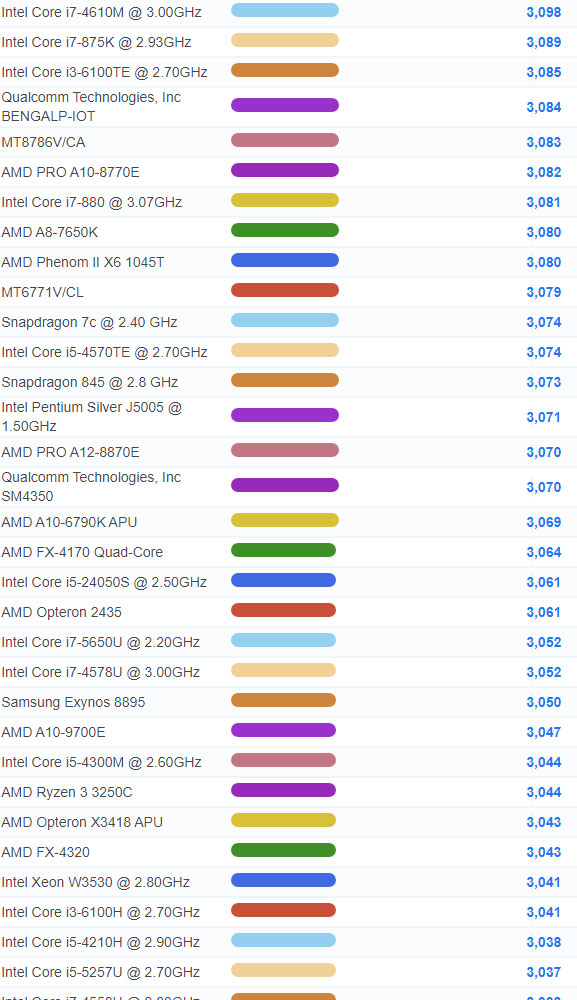Select Snapdragon 7c @ 2.40 GHz
This screenshot has height=1000, width=577.
(x=89, y=322)
